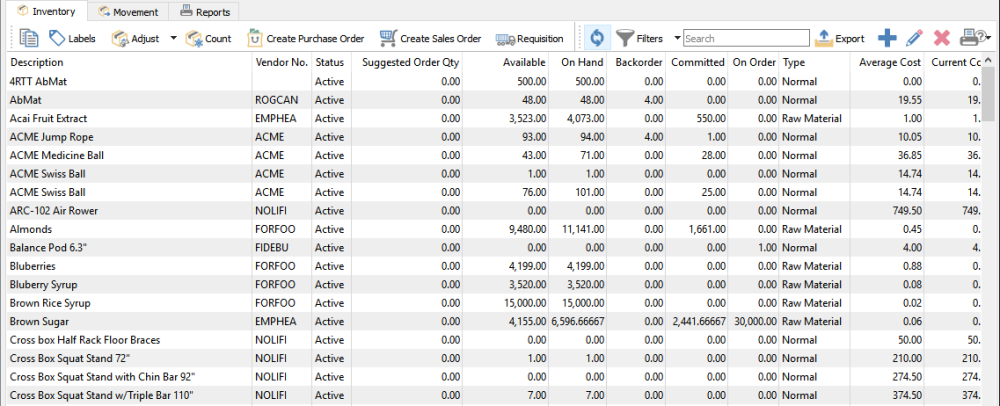
Task: Select Brown Rice Syrup row
Action: point(494,303)
